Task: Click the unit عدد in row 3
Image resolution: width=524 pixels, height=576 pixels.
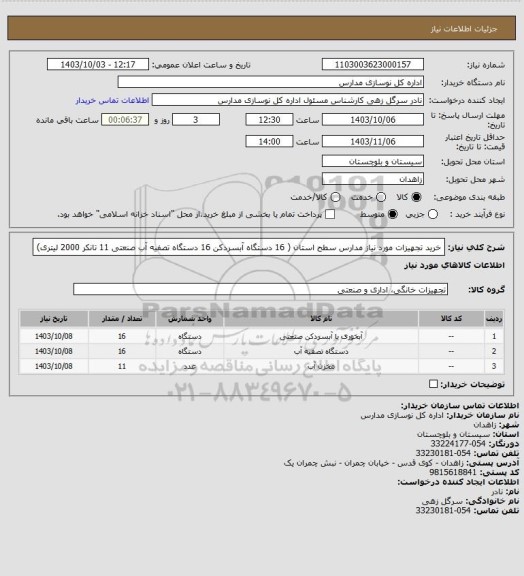Action: click(190, 366)
